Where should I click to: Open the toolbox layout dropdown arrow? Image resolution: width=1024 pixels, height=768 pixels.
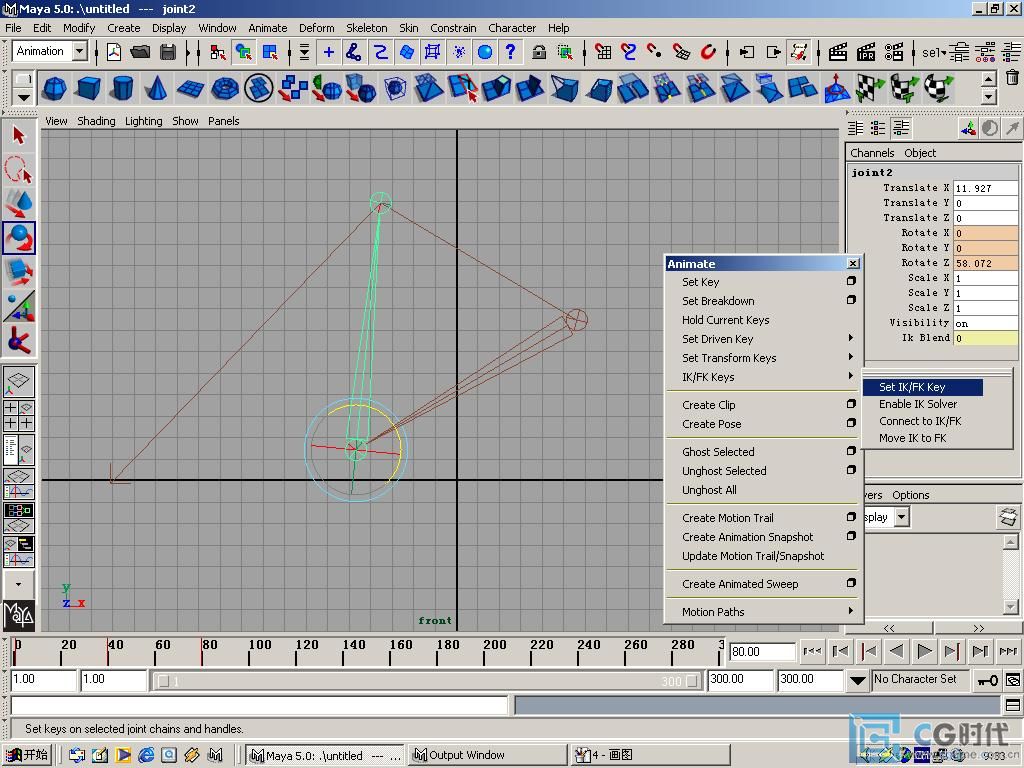[x=19, y=584]
